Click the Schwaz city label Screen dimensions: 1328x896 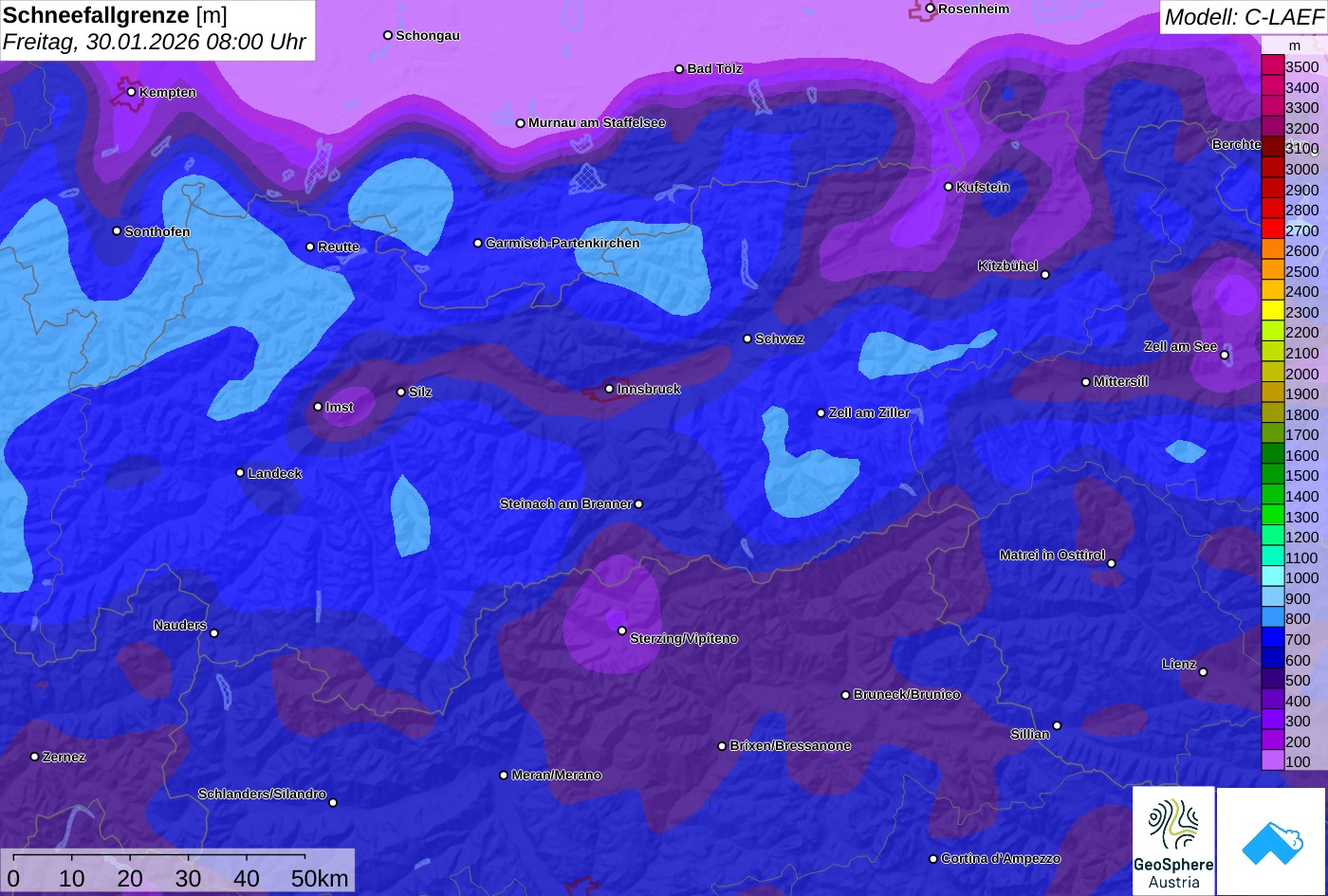(780, 338)
